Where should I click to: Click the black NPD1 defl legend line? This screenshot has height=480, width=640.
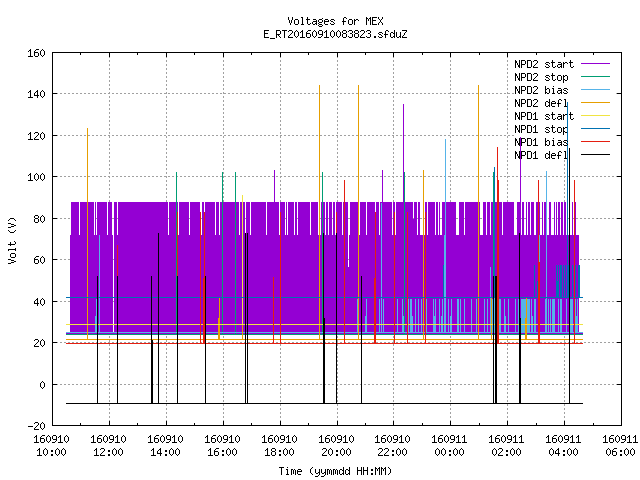[x=596, y=155]
